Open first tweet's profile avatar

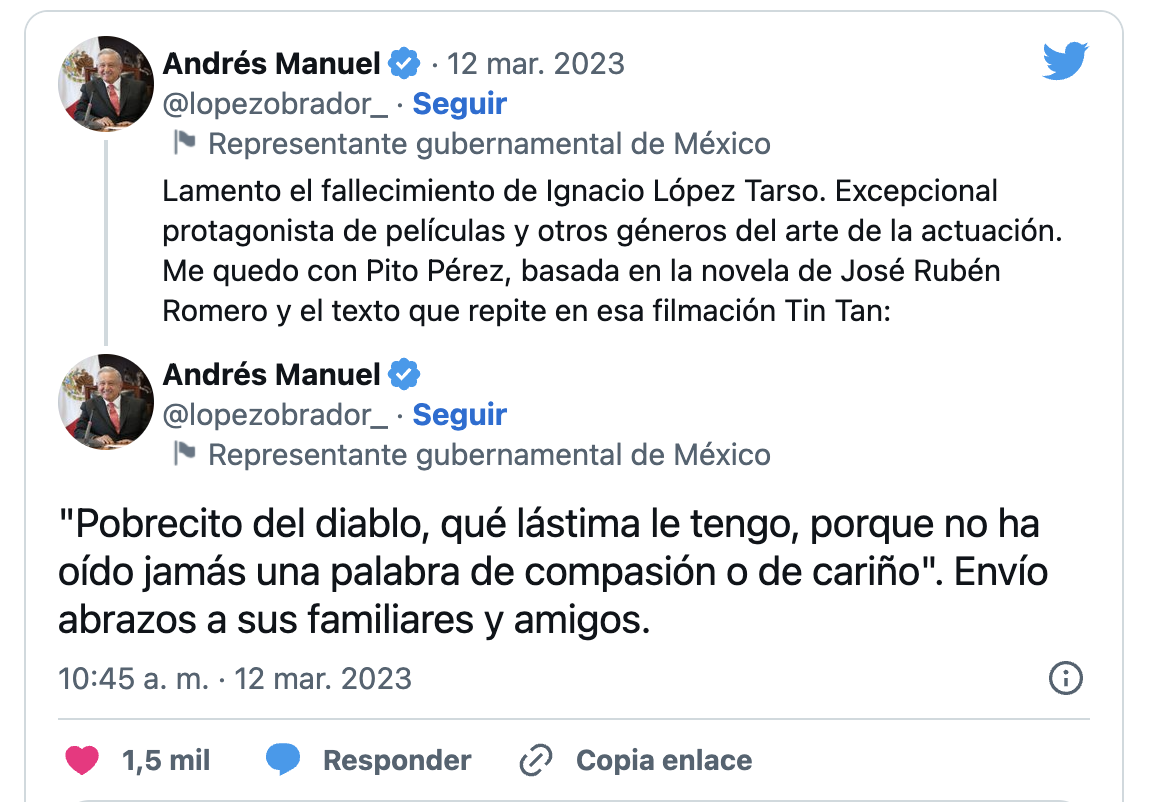(x=107, y=84)
